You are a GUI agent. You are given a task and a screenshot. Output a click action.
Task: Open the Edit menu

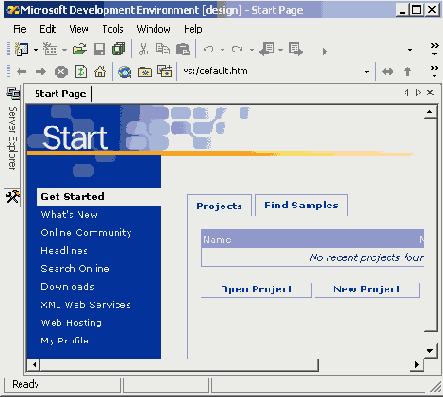pyautogui.click(x=48, y=29)
